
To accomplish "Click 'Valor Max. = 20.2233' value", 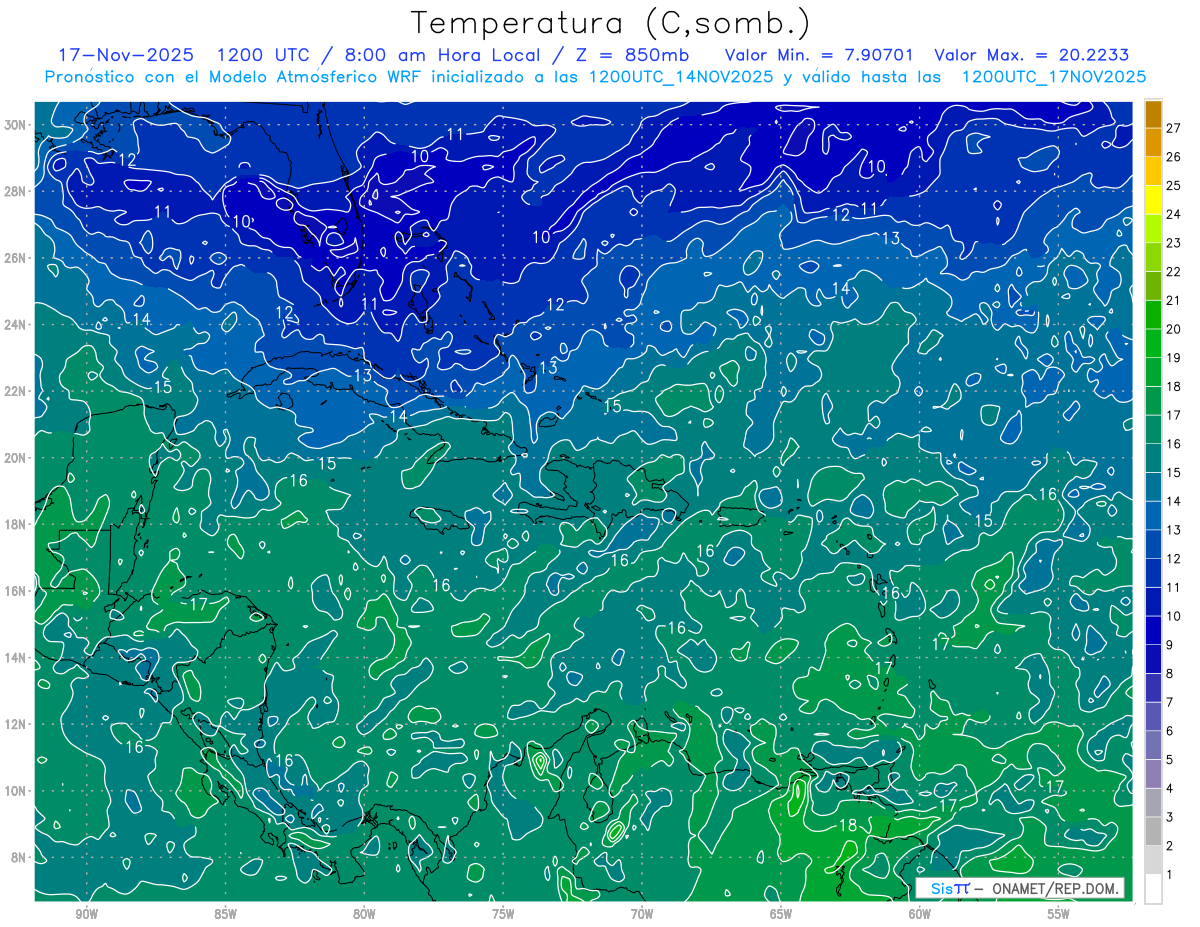I will 1031,54.
